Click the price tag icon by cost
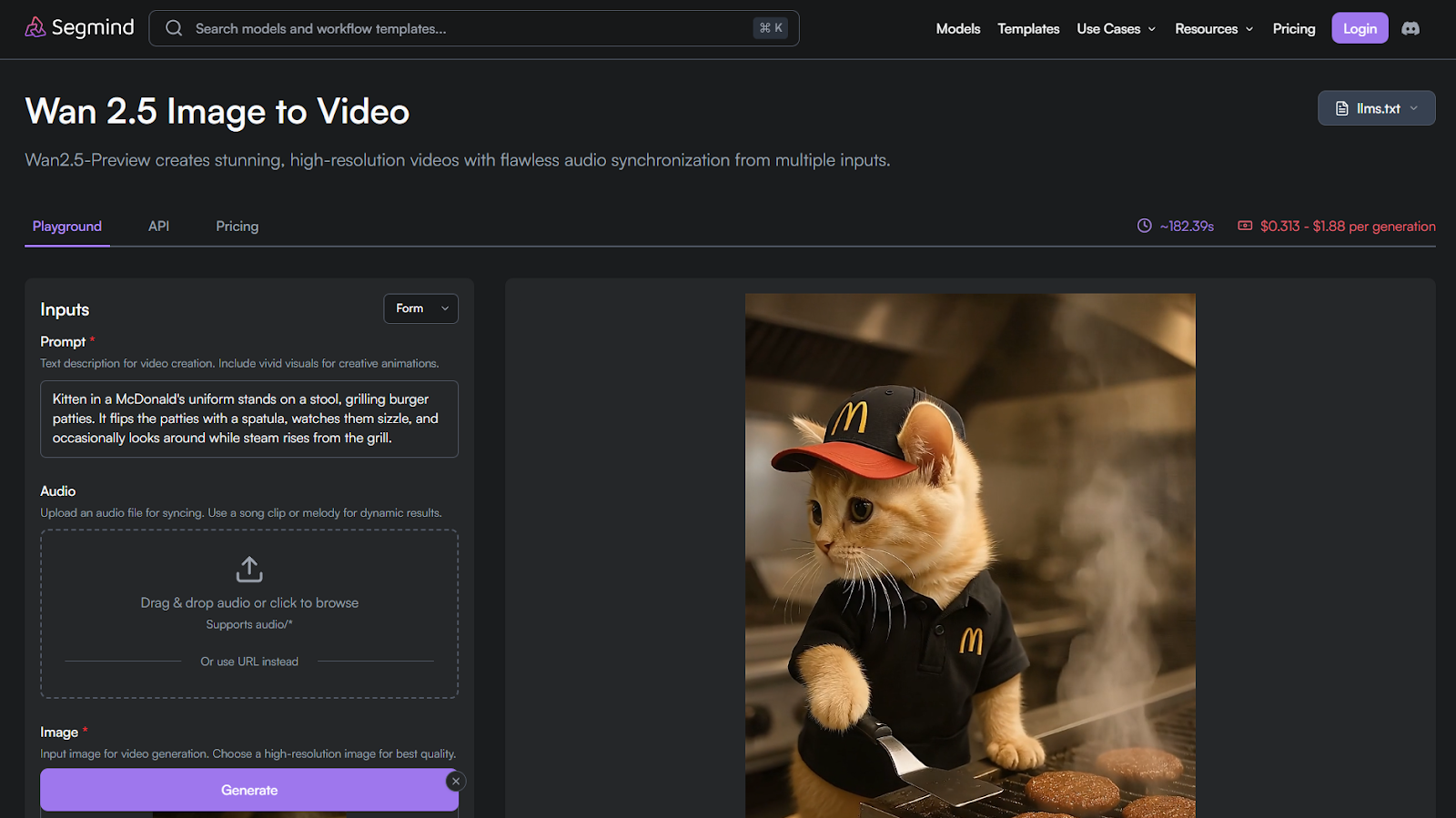Screen dimensions: 1456x818 click(x=1245, y=226)
